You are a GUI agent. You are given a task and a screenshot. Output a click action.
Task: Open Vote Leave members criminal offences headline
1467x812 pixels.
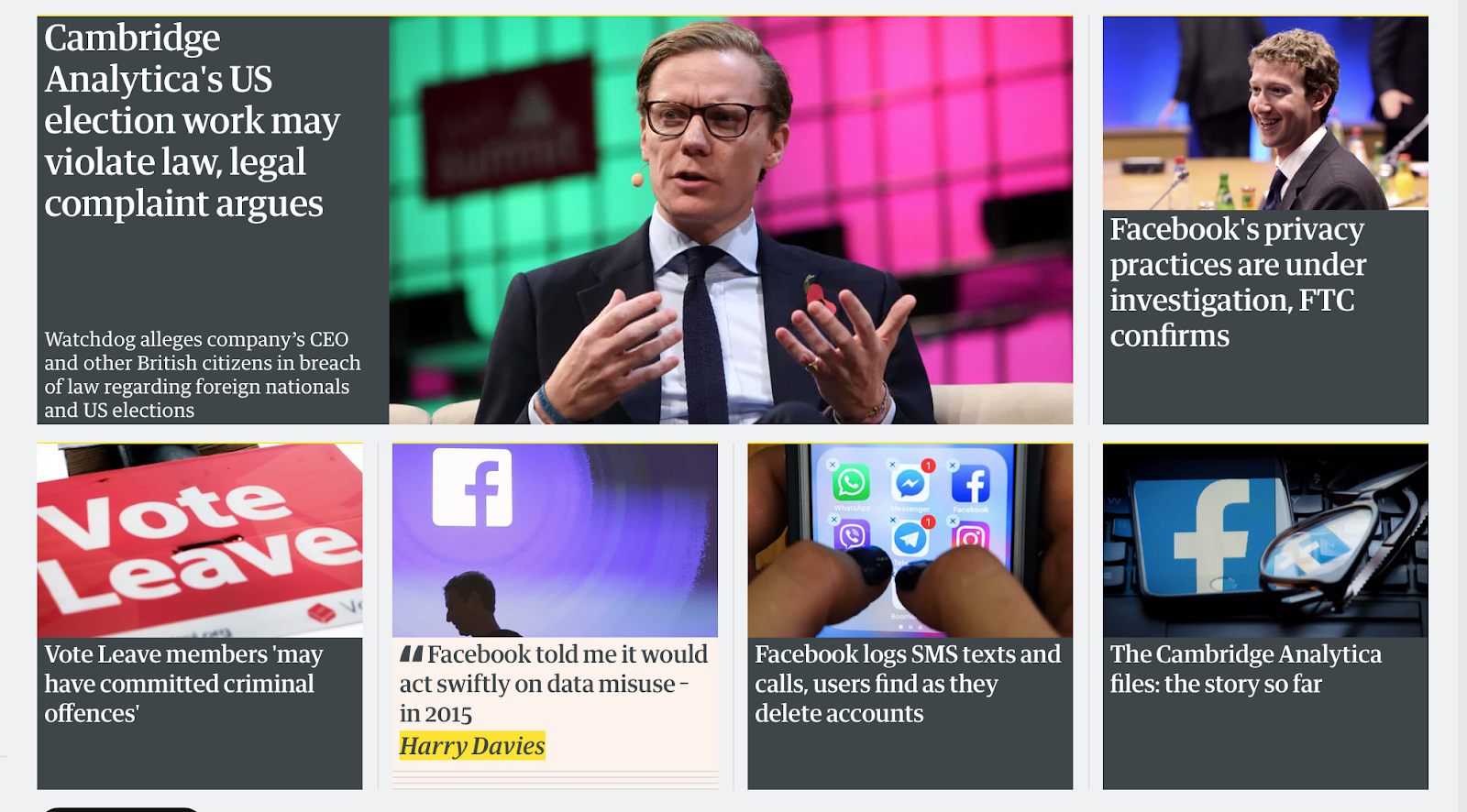click(x=183, y=684)
